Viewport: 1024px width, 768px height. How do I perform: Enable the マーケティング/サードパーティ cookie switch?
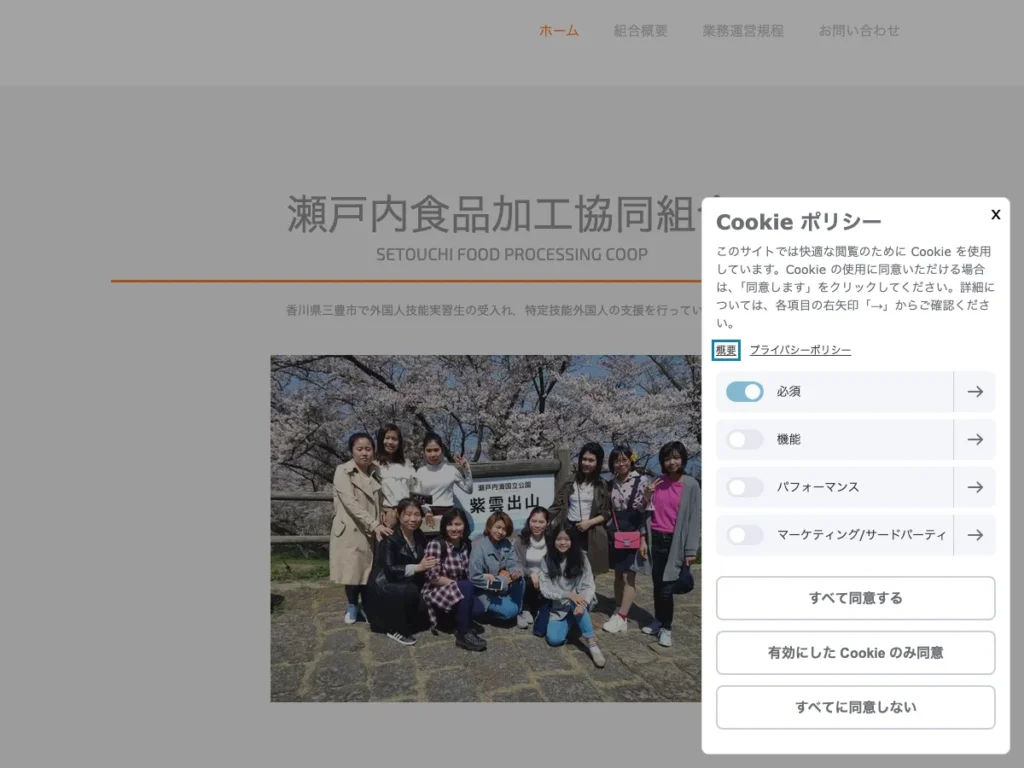click(744, 535)
